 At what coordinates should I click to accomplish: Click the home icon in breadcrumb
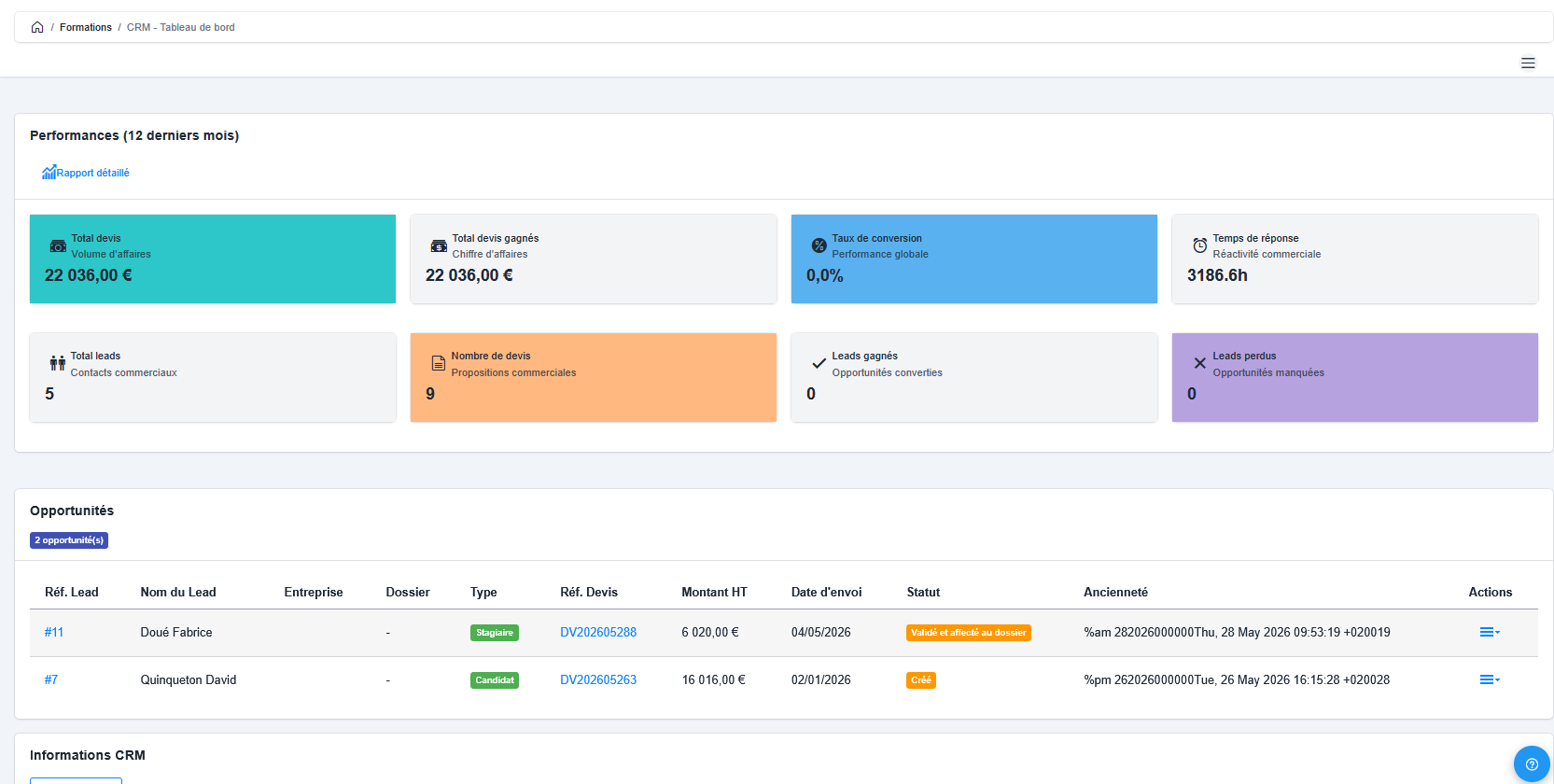[x=37, y=27]
